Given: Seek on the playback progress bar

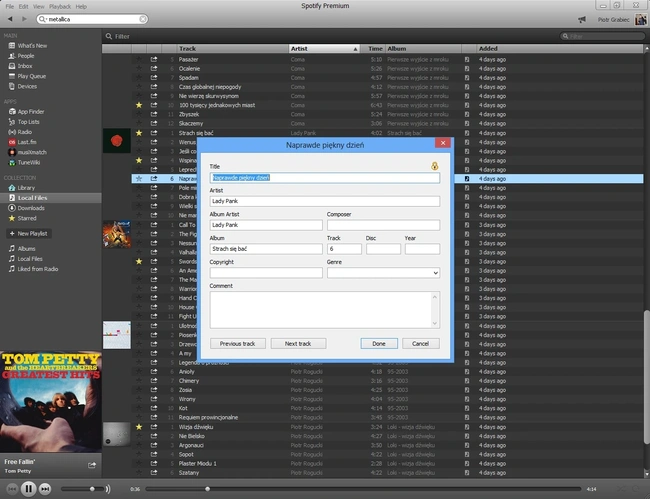Looking at the screenshot, I should [x=363, y=489].
